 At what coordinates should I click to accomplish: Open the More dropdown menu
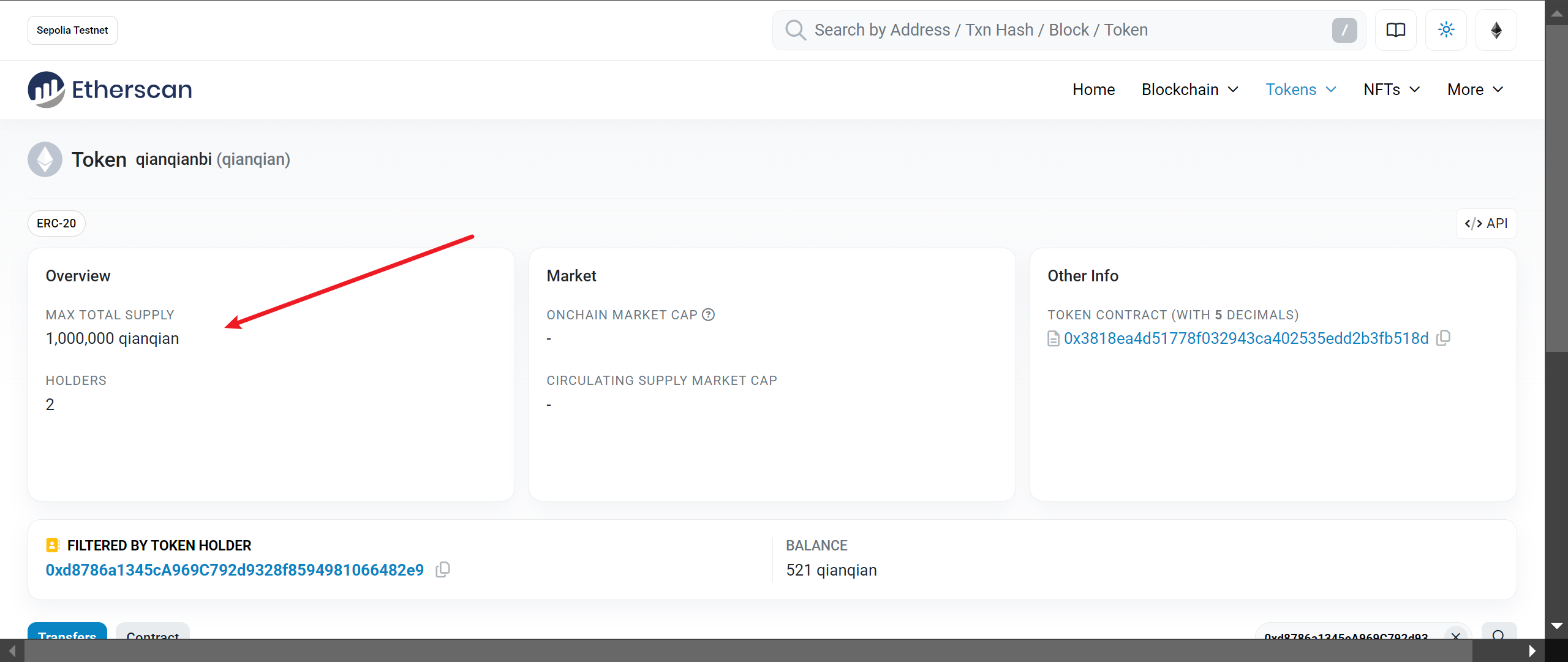(x=1475, y=89)
